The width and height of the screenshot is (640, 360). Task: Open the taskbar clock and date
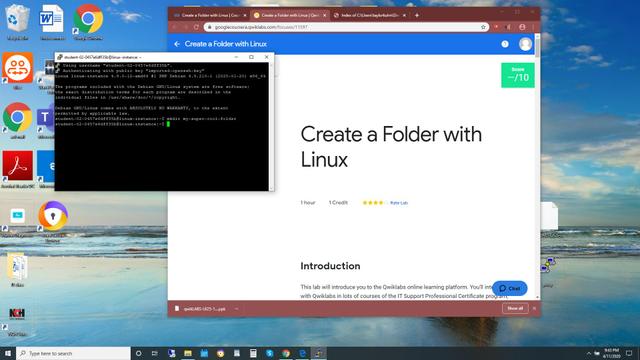[x=611, y=353]
